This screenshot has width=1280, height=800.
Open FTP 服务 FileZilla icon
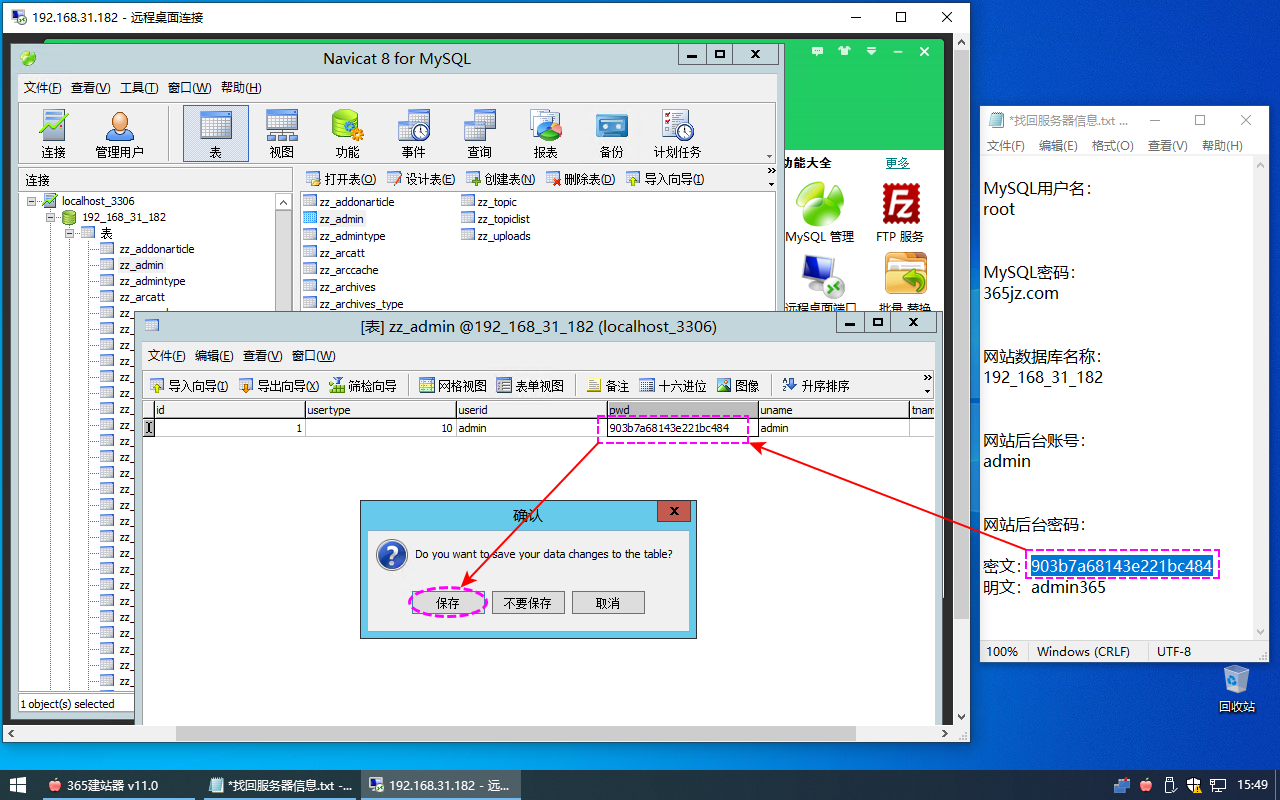(x=900, y=212)
